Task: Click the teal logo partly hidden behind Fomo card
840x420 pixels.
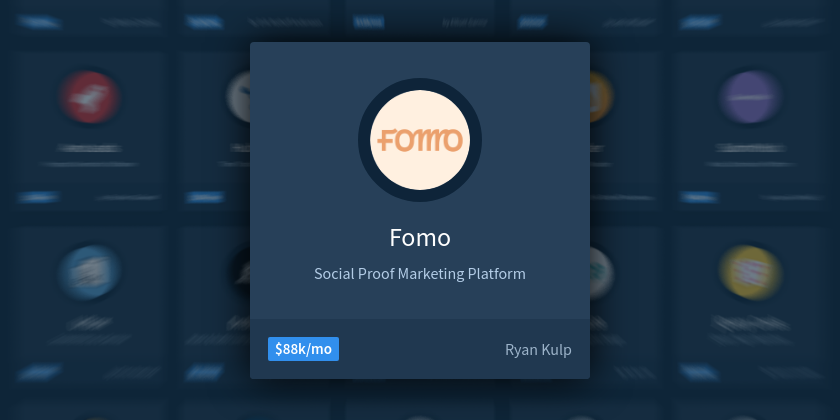Action: 601,272
